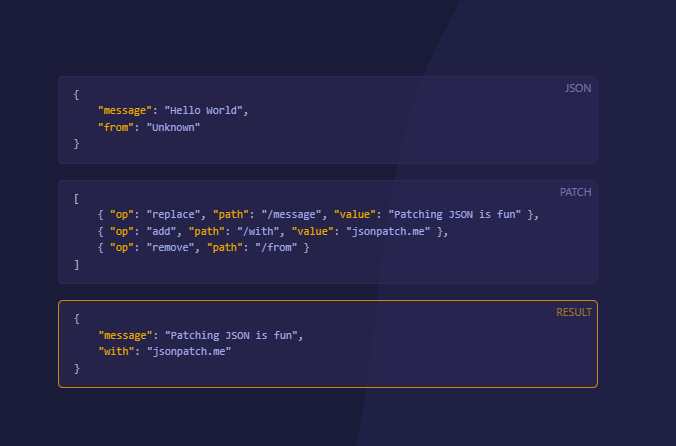This screenshot has width=676, height=446.
Task: Click the "Patching JSON is fun" patch value
Action: 456,215
